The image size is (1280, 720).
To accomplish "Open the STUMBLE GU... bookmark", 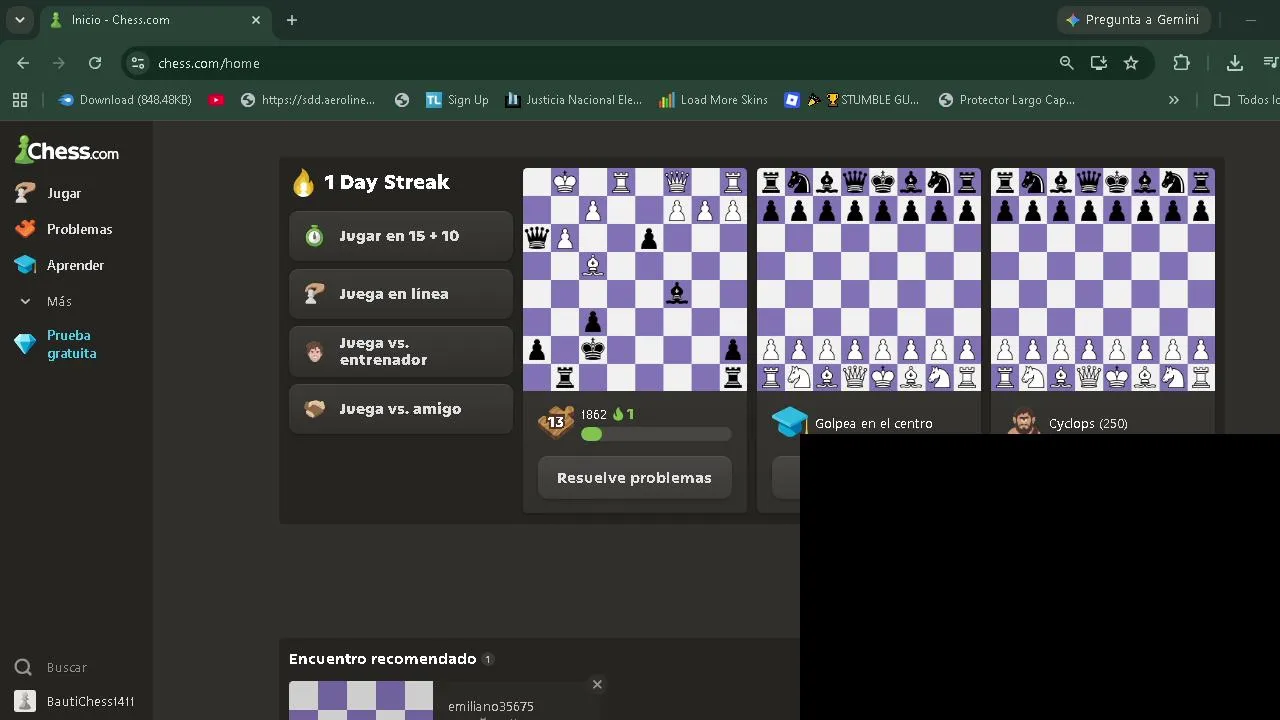I will tap(863, 100).
